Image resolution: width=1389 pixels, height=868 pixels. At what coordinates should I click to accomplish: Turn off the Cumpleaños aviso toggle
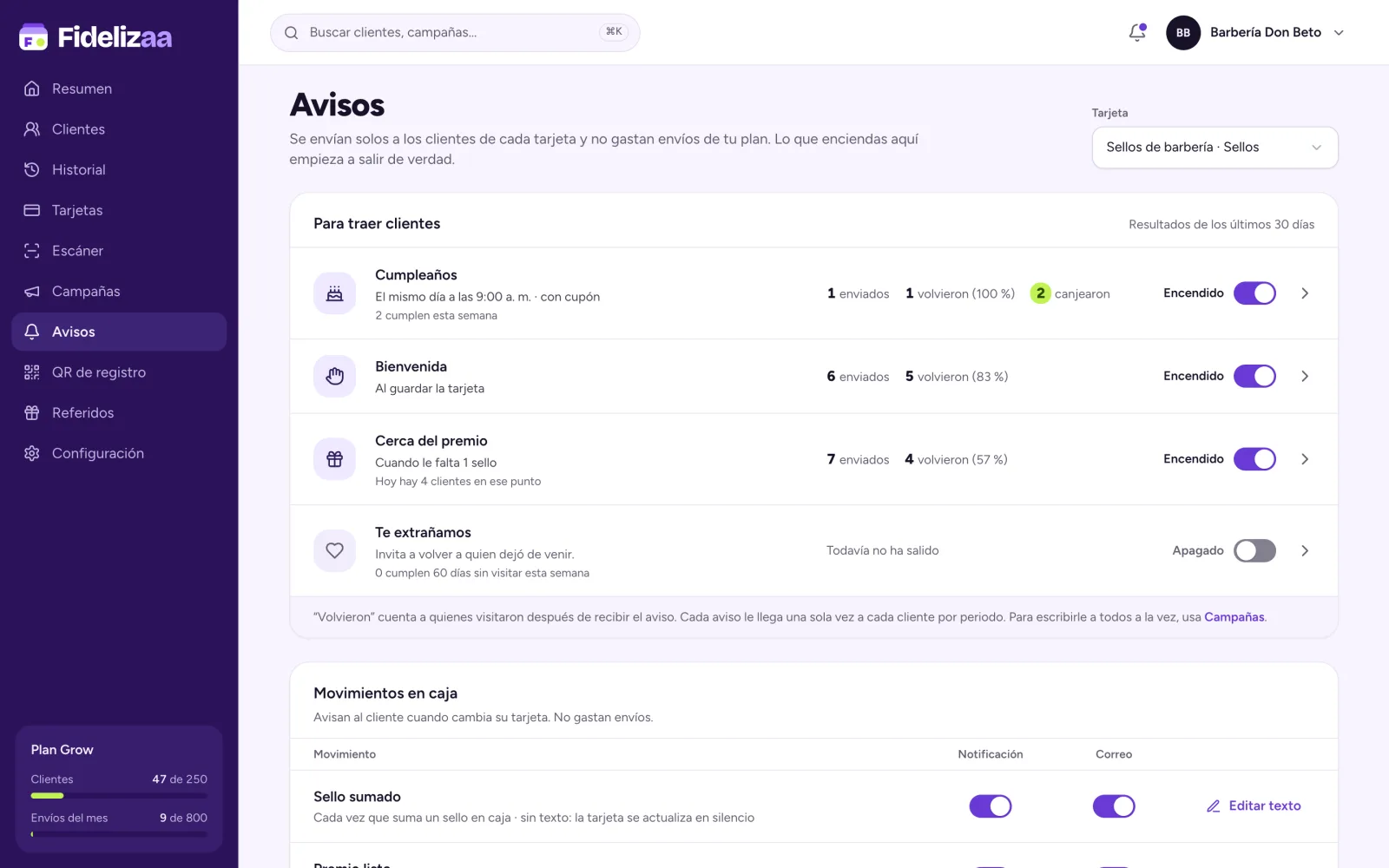coord(1254,293)
